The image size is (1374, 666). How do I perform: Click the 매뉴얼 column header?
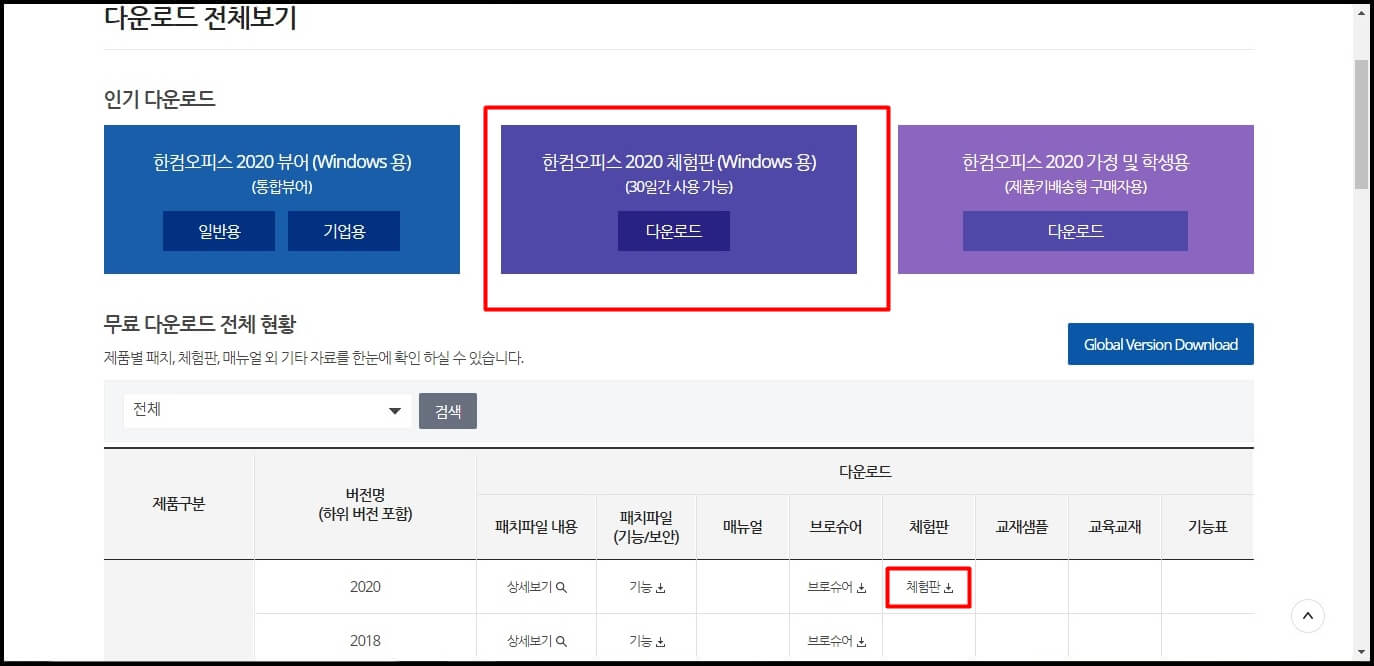(x=743, y=527)
